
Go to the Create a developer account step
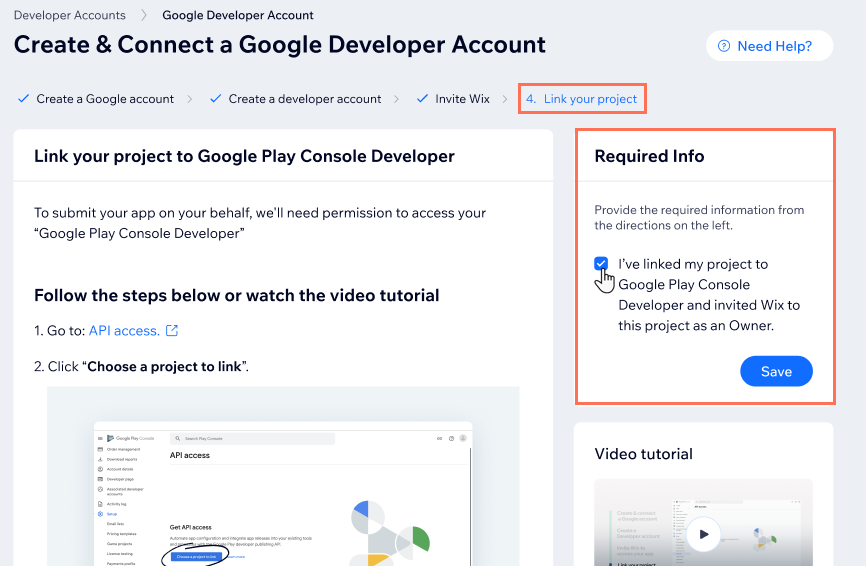(305, 99)
